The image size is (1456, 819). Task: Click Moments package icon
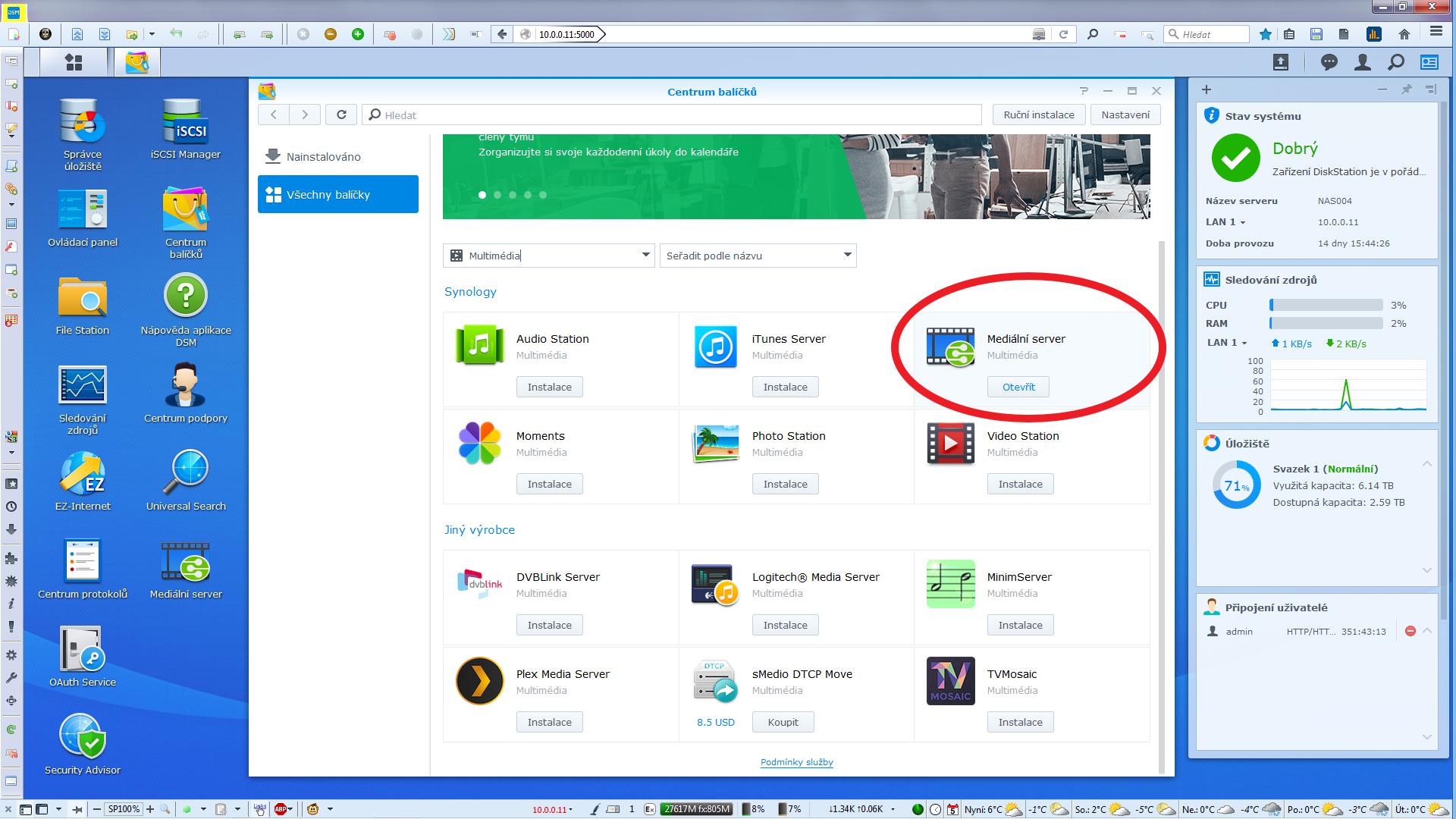point(479,443)
